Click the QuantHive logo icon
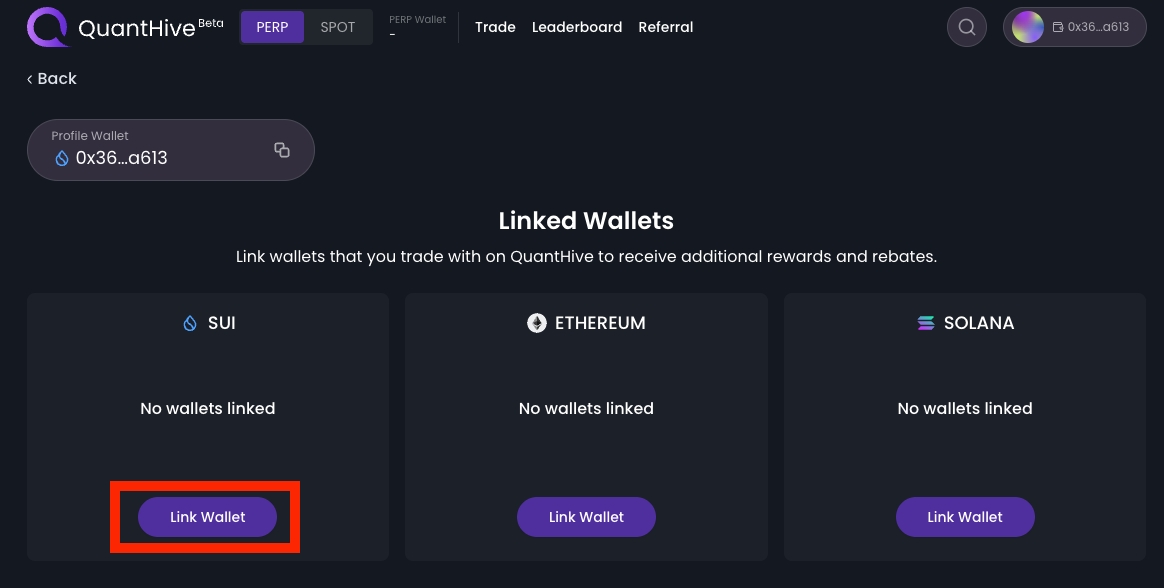Viewport: 1164px width, 588px height. 47,27
